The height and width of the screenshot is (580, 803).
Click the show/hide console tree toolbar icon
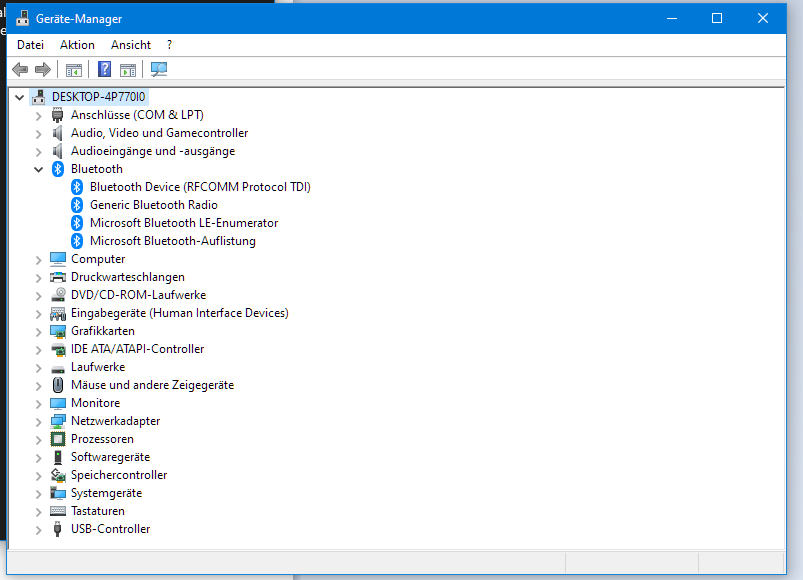point(74,70)
